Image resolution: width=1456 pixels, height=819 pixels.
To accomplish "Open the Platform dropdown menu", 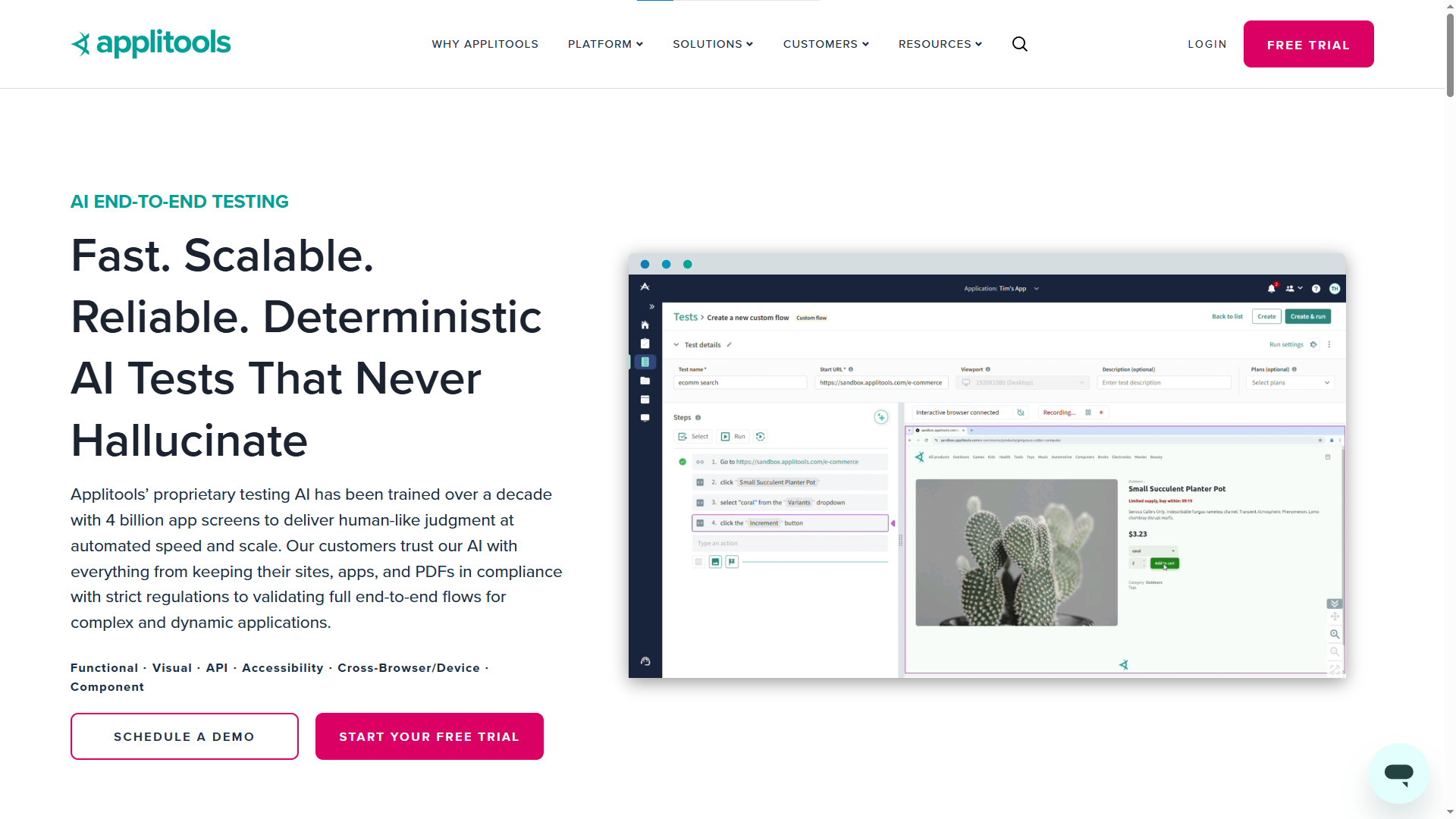I will [605, 44].
